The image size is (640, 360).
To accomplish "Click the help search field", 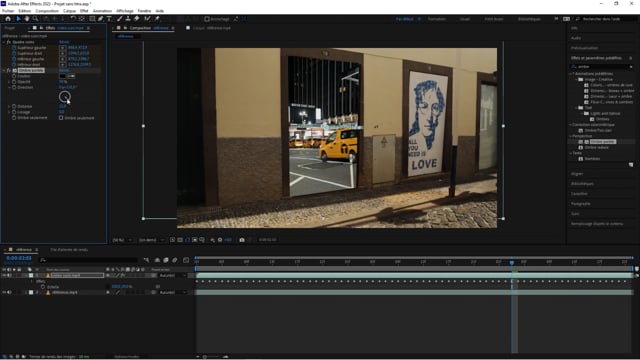I will (605, 19).
